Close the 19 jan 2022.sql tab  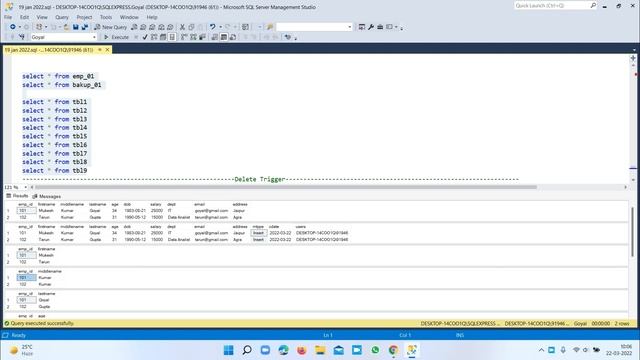[x=107, y=50]
